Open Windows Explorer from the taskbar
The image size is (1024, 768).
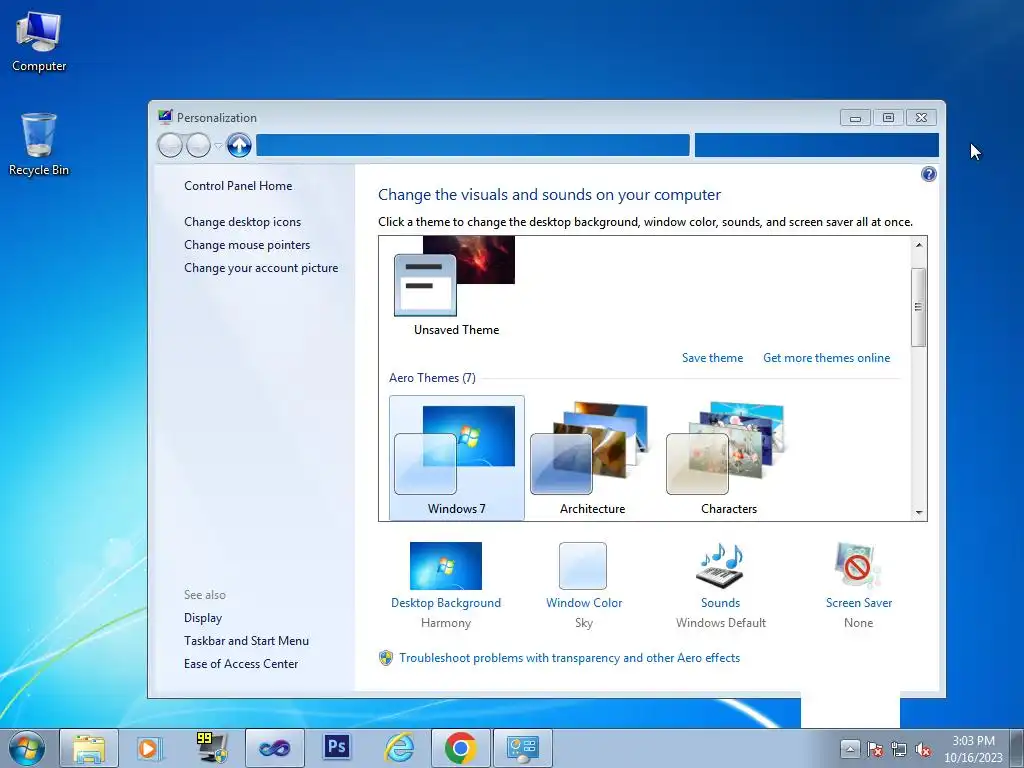click(x=89, y=748)
